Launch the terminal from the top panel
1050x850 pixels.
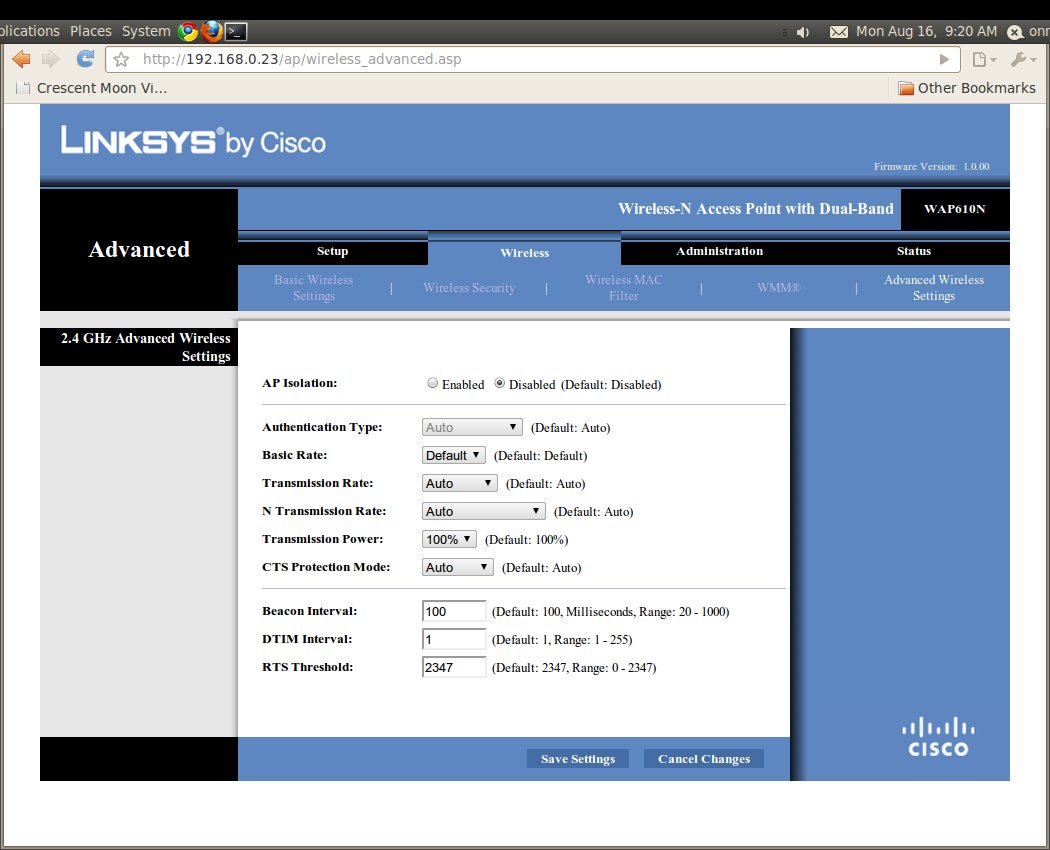236,31
